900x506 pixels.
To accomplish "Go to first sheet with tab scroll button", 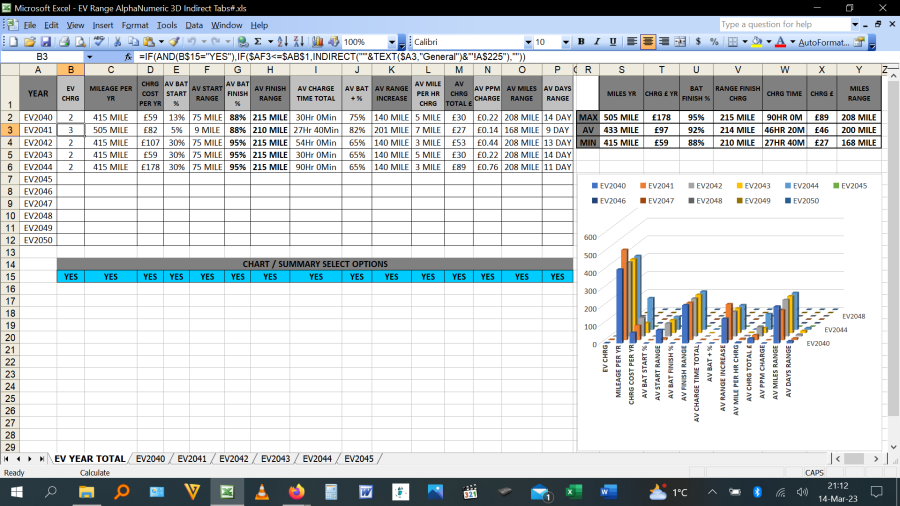I will tap(6, 459).
